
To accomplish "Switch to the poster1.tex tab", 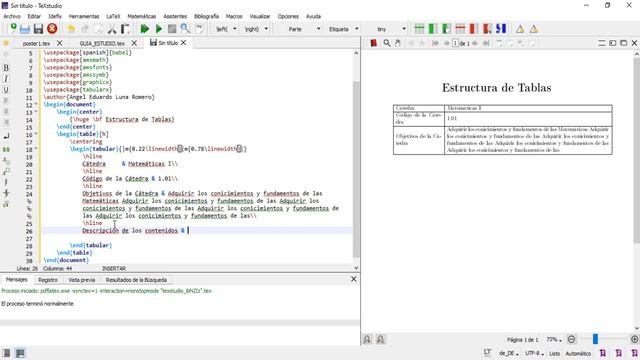I will point(36,43).
